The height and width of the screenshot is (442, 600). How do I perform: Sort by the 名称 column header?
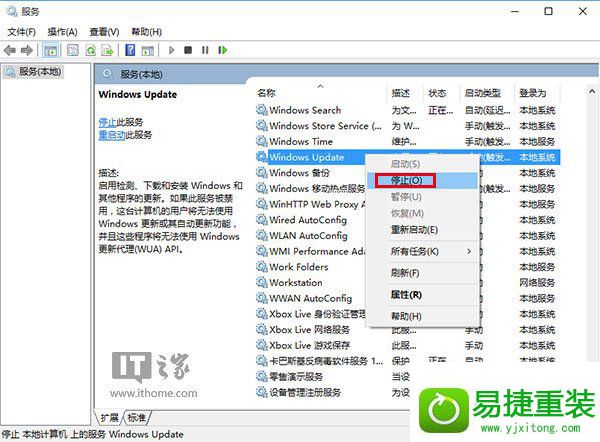click(x=321, y=93)
